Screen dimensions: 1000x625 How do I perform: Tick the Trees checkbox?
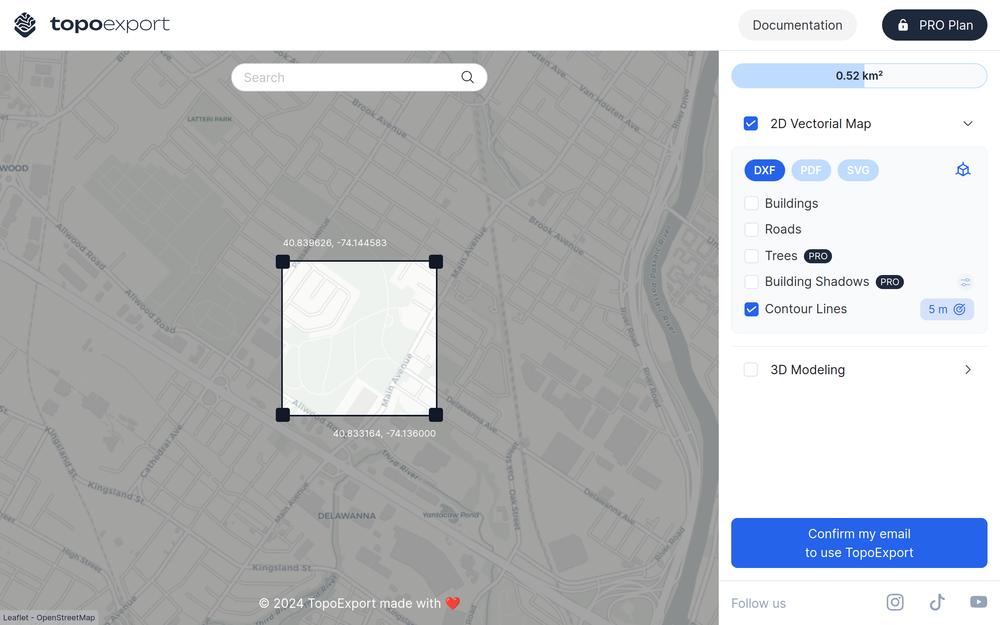coord(751,256)
